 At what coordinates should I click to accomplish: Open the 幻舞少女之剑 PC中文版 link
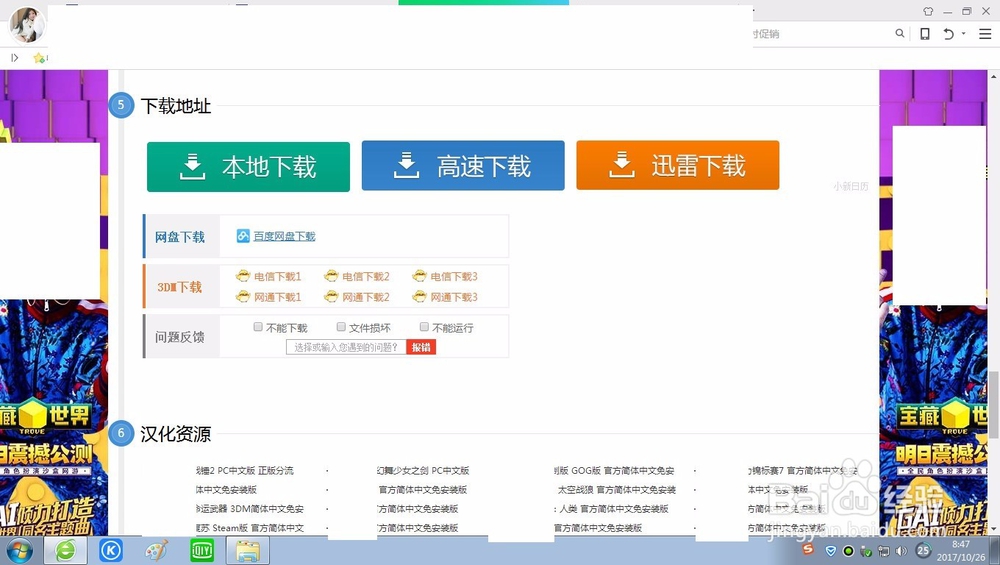423,471
